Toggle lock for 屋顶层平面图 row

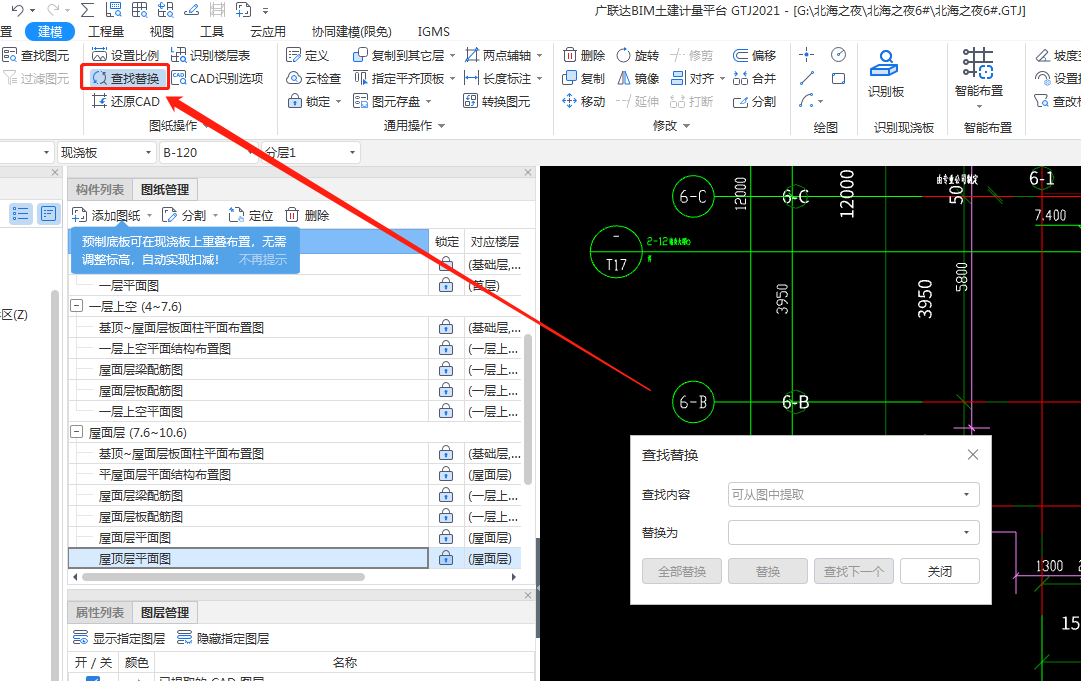[446, 558]
